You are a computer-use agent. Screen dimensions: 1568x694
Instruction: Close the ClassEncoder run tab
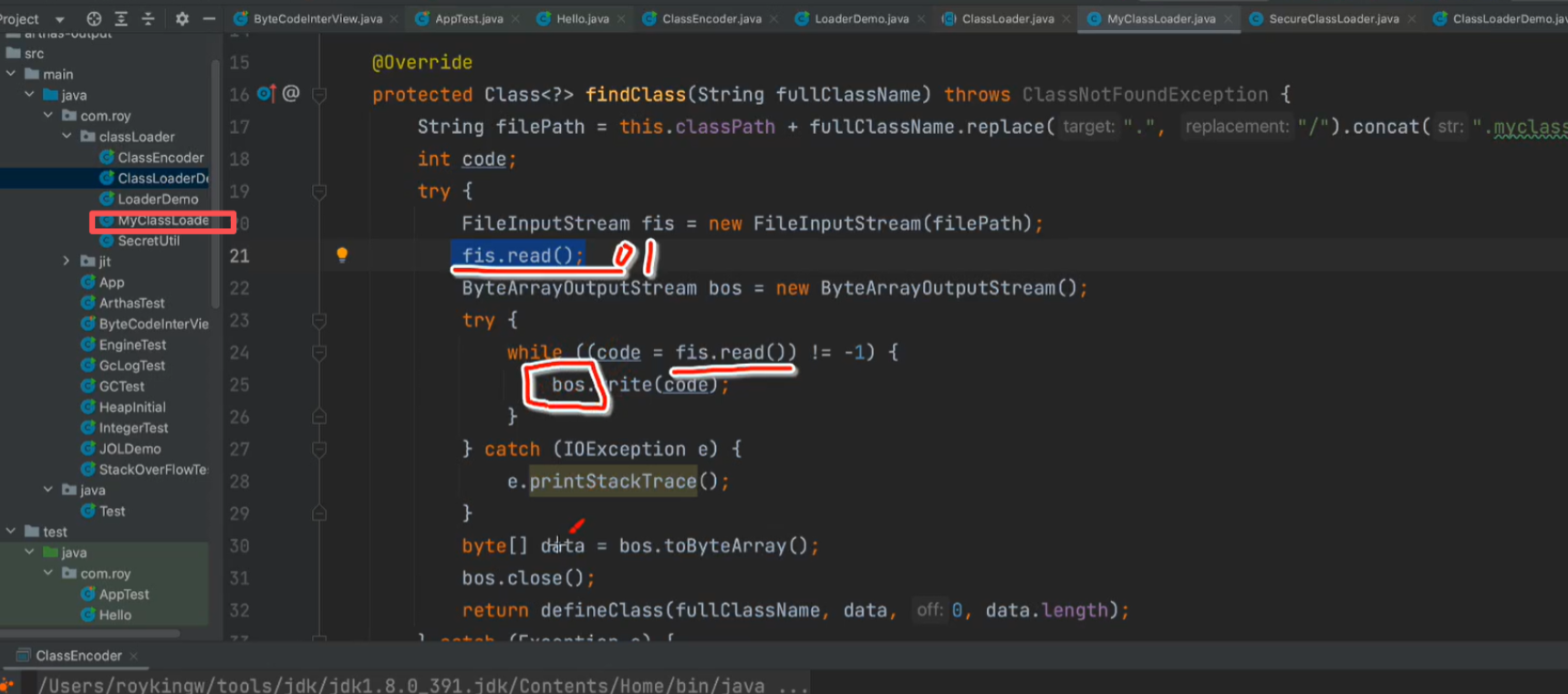[134, 656]
